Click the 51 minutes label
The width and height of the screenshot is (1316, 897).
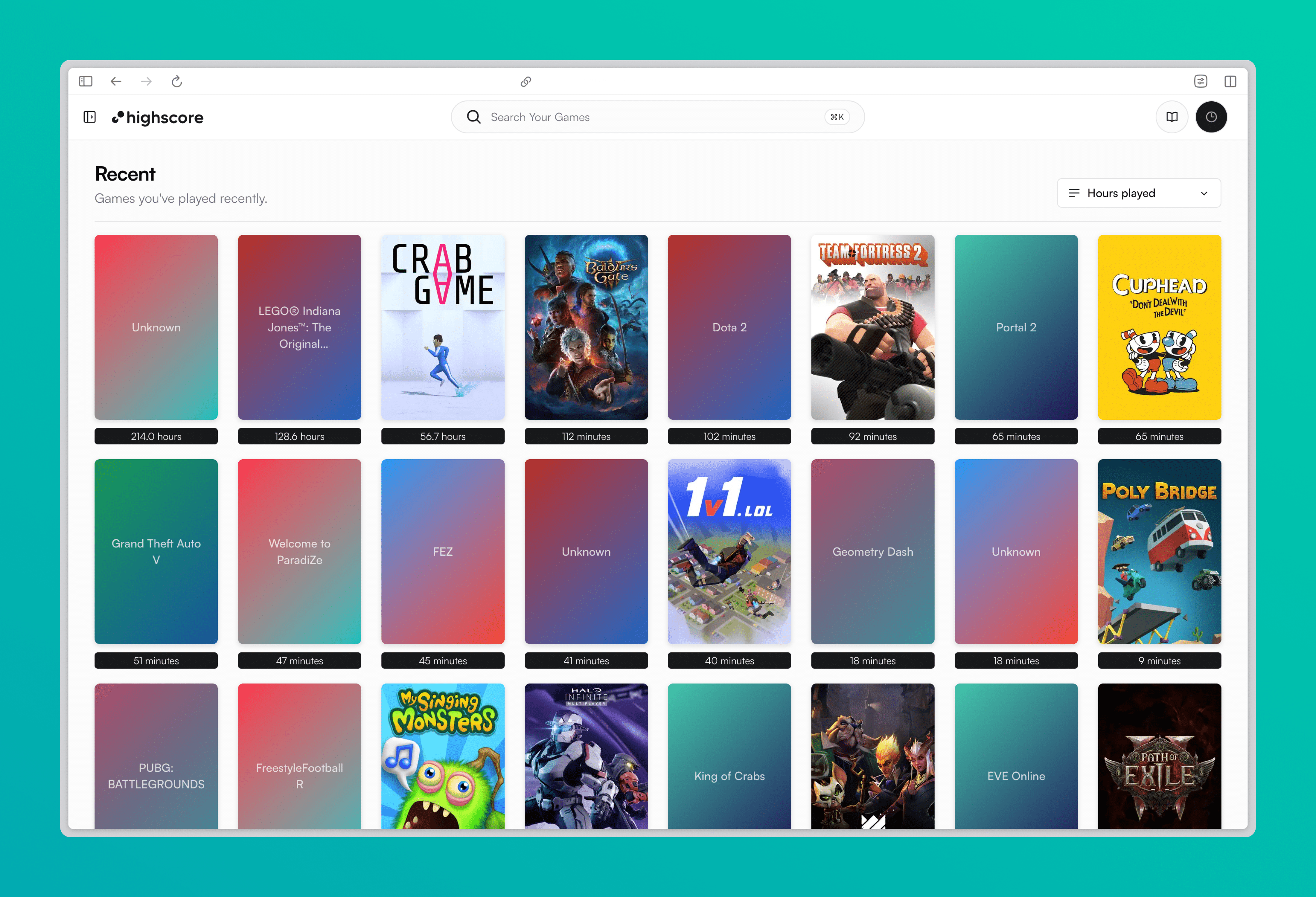pyautogui.click(x=156, y=660)
